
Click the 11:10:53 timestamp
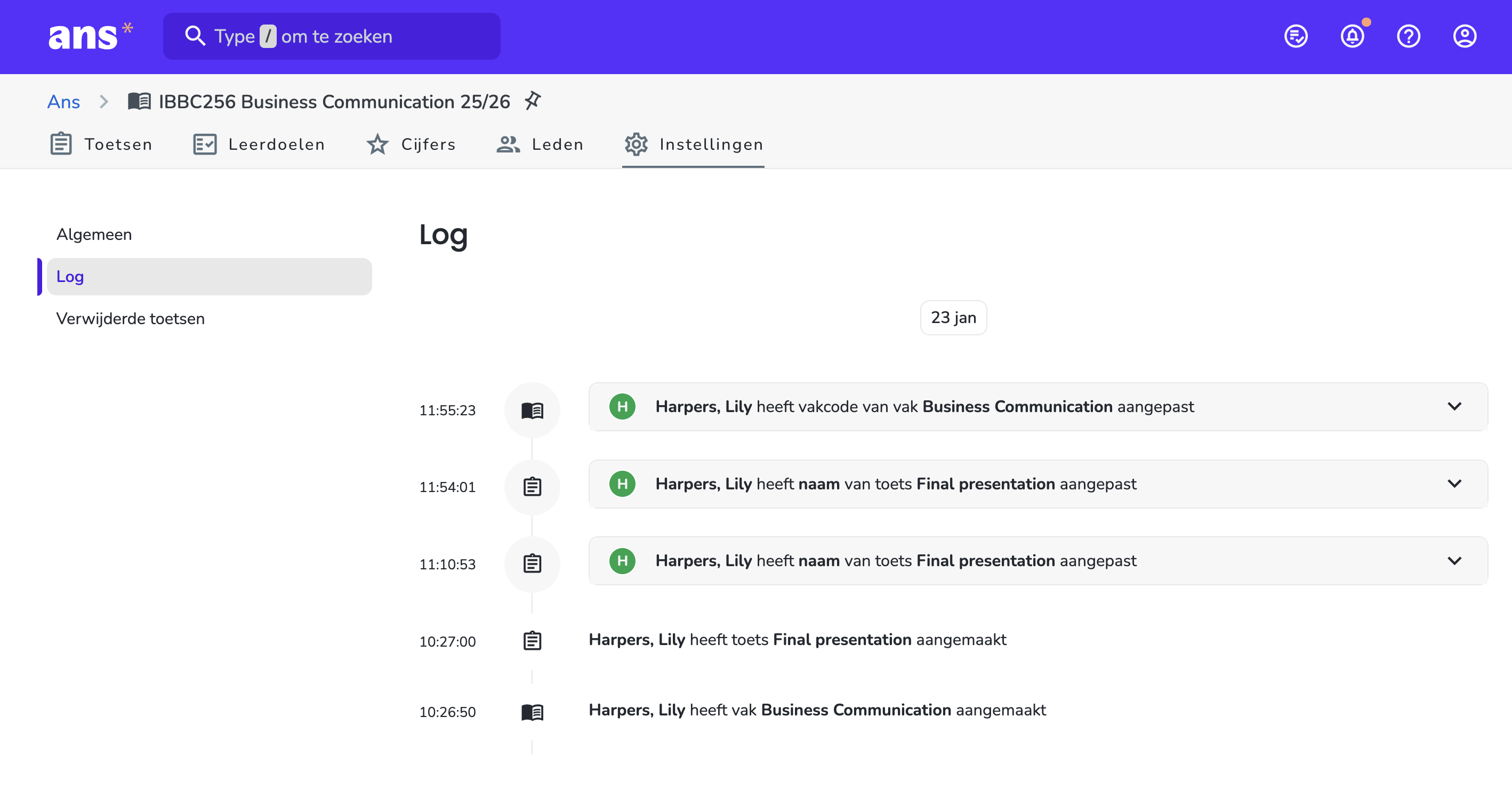(x=447, y=565)
